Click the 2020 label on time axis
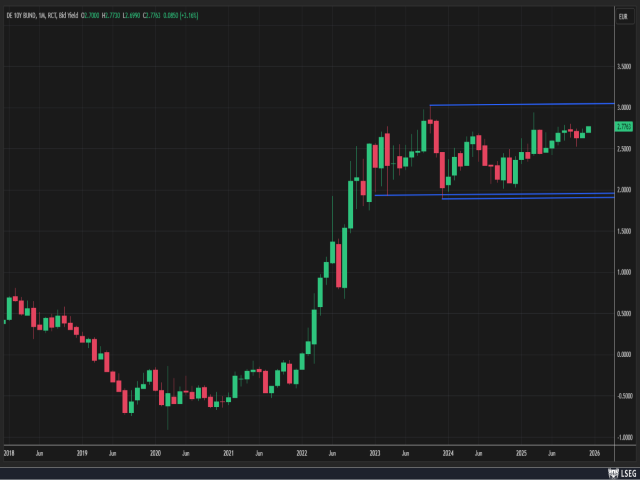640x480 pixels. (155, 453)
